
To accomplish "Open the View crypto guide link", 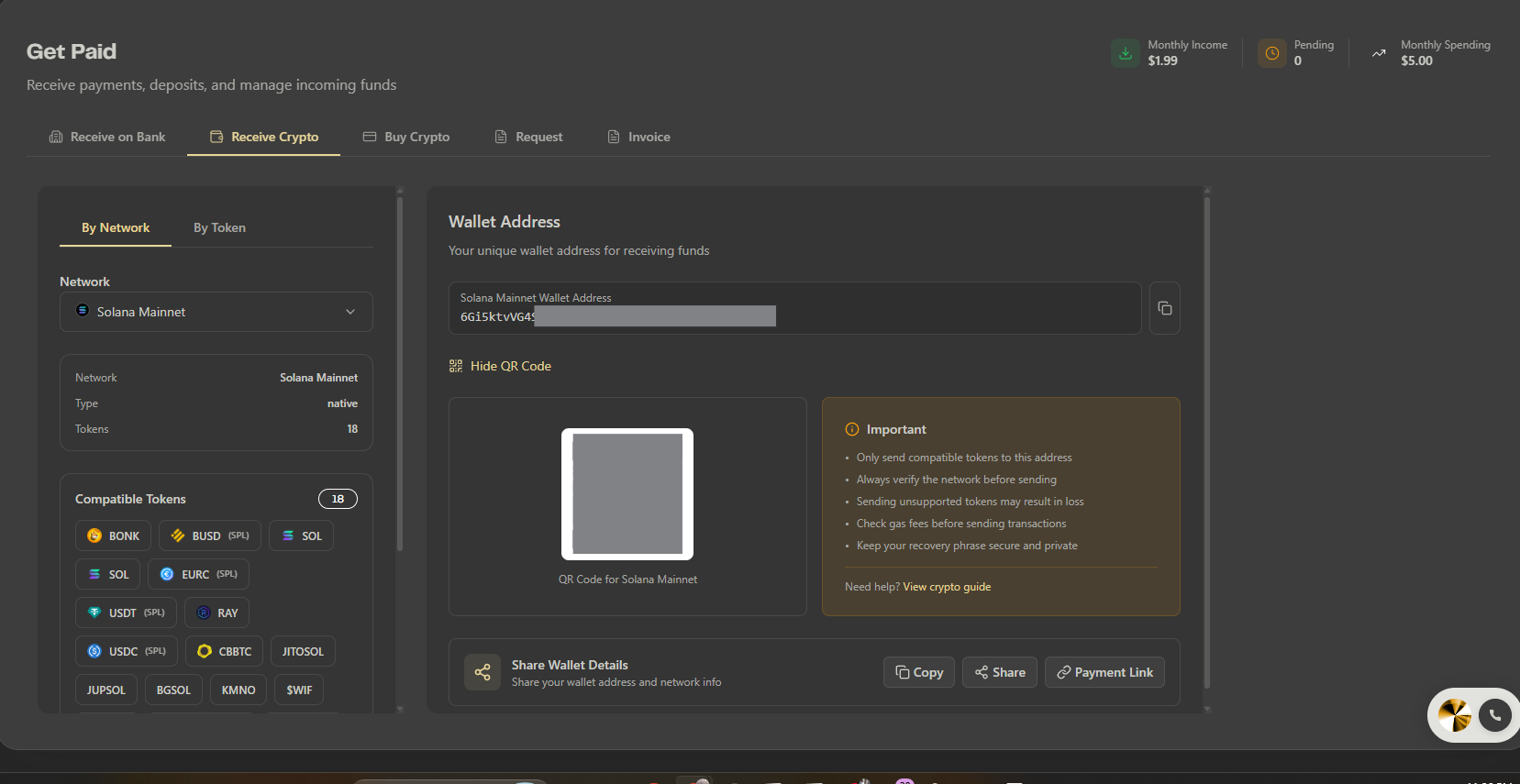I will [947, 587].
